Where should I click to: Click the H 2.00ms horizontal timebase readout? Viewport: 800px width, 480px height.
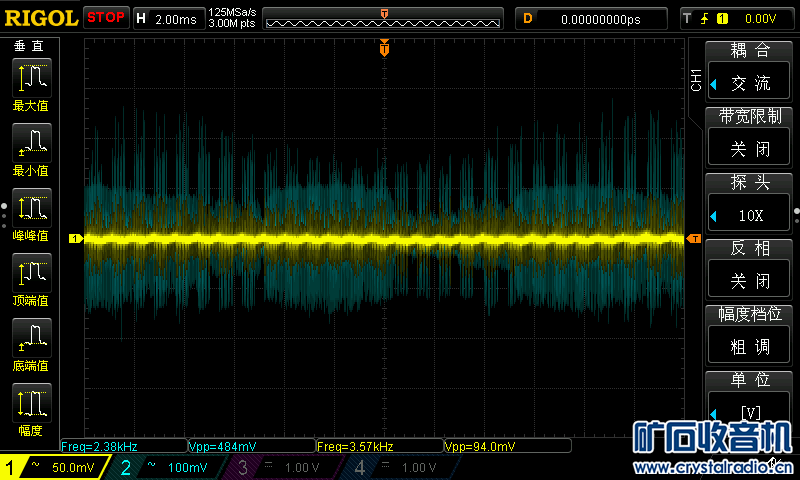pos(167,18)
